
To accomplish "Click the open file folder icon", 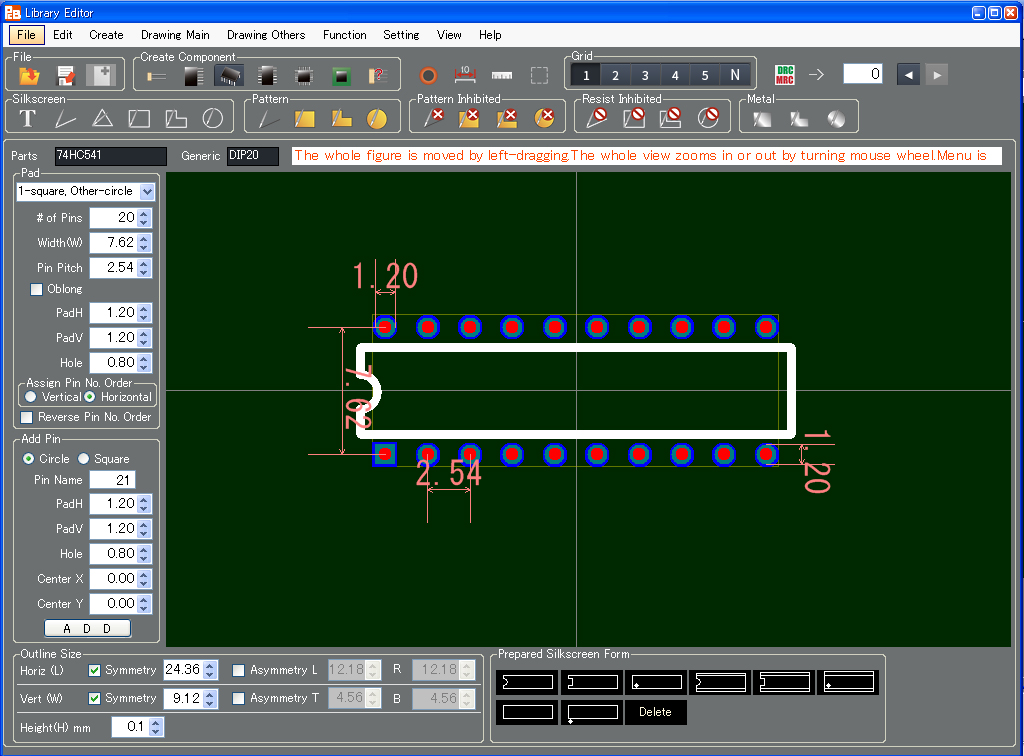I will pyautogui.click(x=29, y=76).
